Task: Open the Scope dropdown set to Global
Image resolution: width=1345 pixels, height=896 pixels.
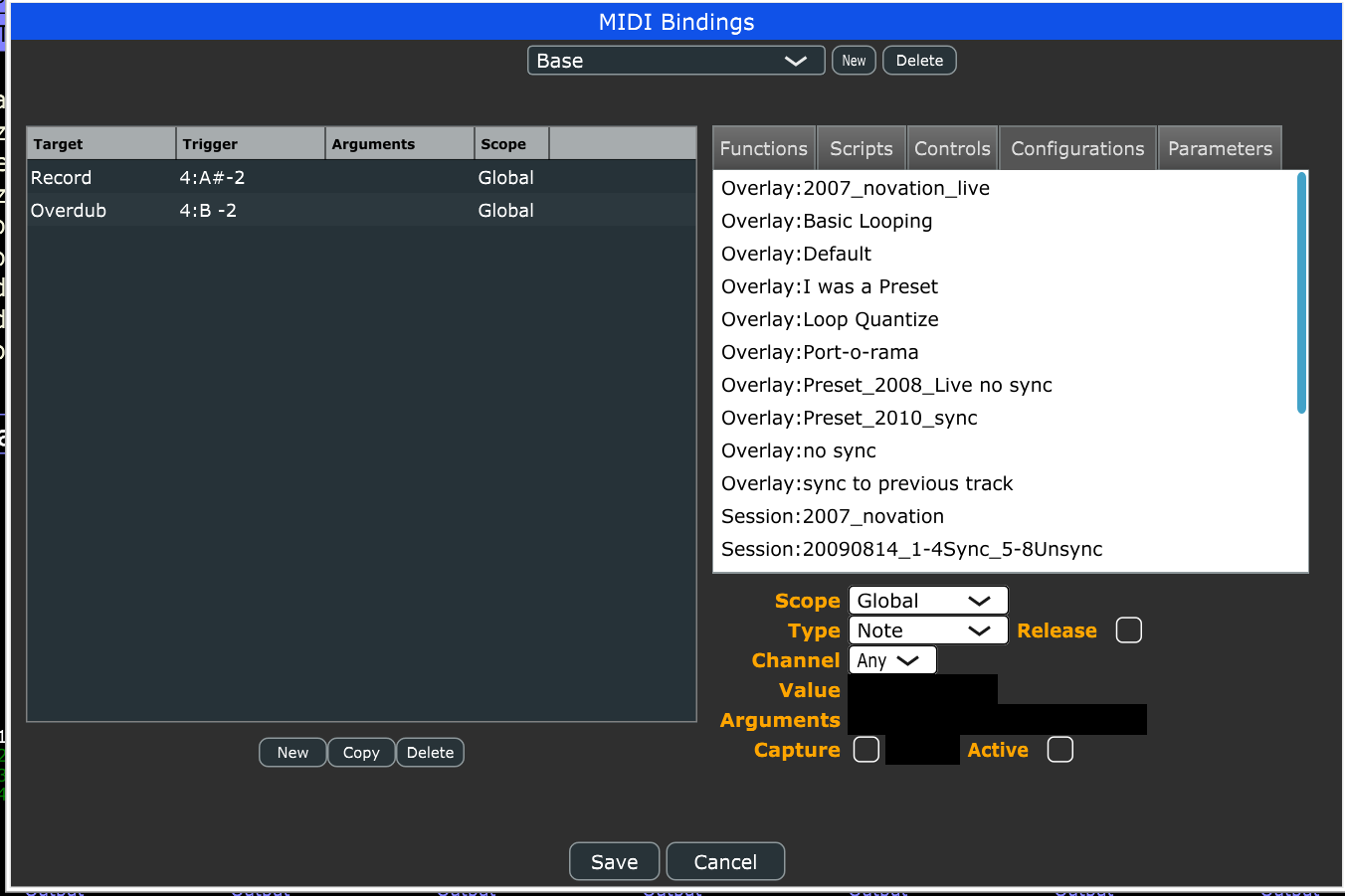Action: 927,600
